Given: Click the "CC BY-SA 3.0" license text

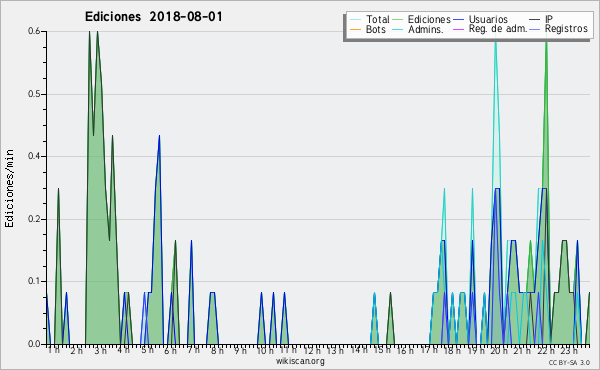Looking at the screenshot, I should coord(569,363).
